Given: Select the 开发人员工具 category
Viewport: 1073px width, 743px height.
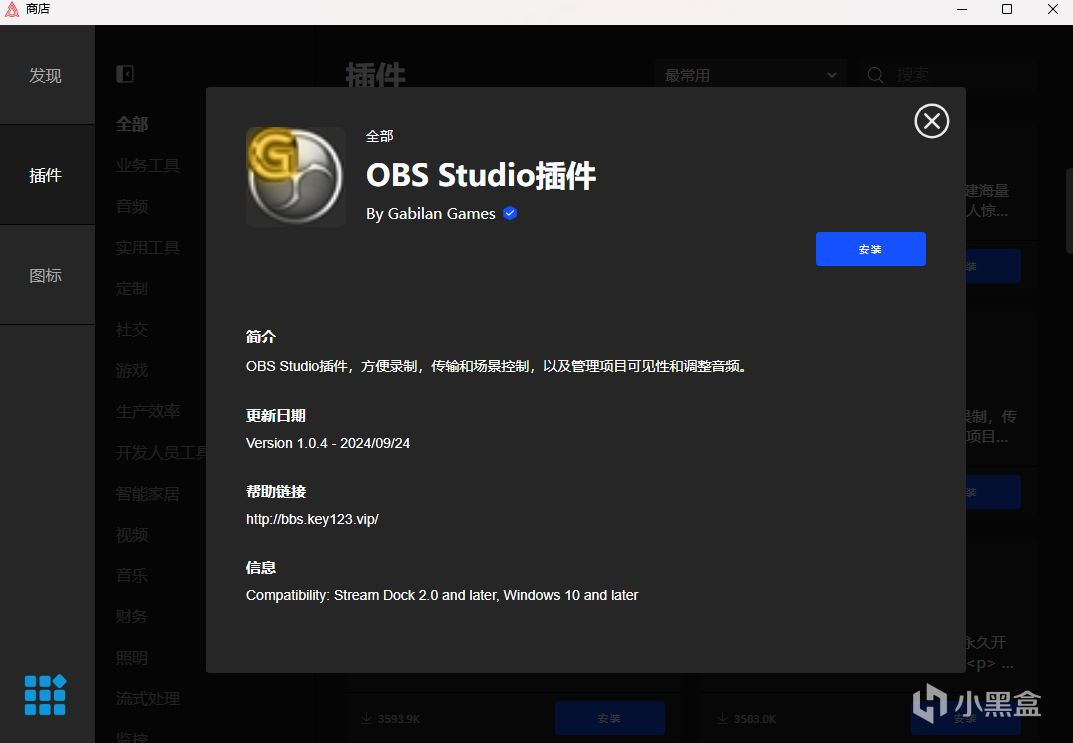Looking at the screenshot, I should (161, 453).
